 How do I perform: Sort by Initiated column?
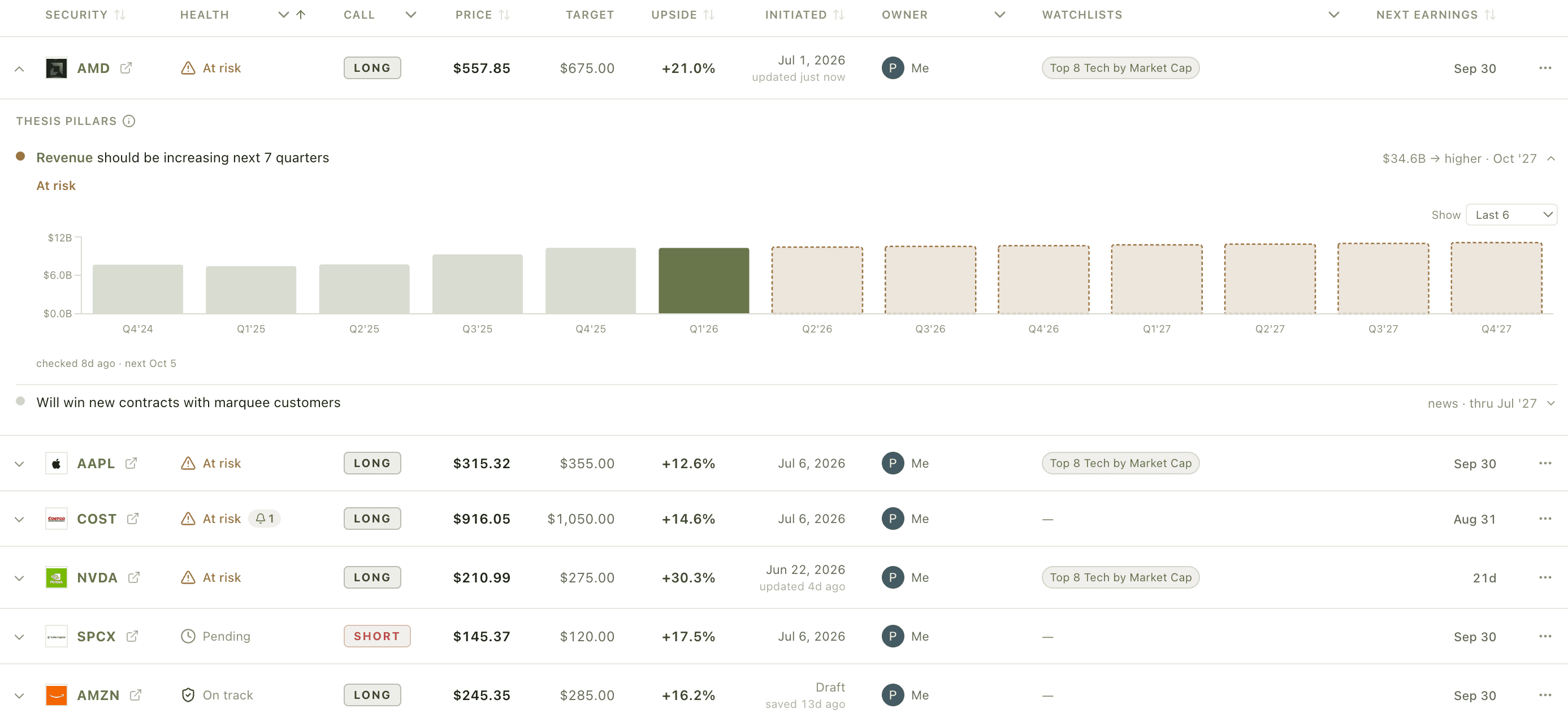[x=839, y=15]
